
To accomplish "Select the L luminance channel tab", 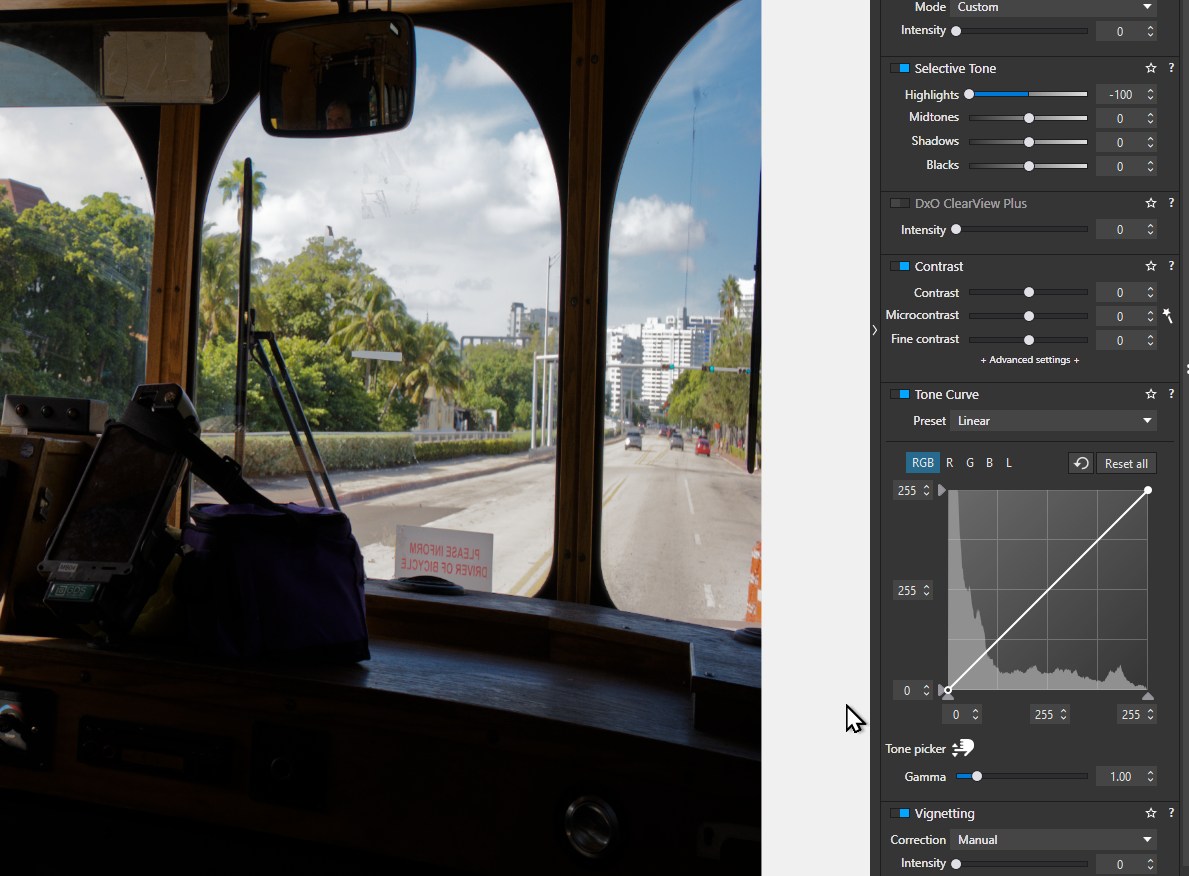I will 1009,463.
